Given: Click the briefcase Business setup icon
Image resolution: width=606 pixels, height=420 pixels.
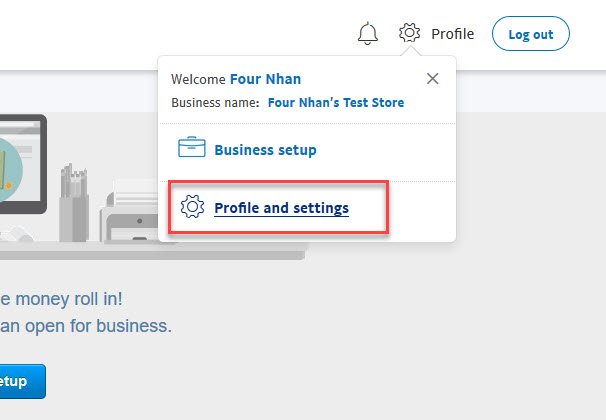Looking at the screenshot, I should tap(192, 147).
